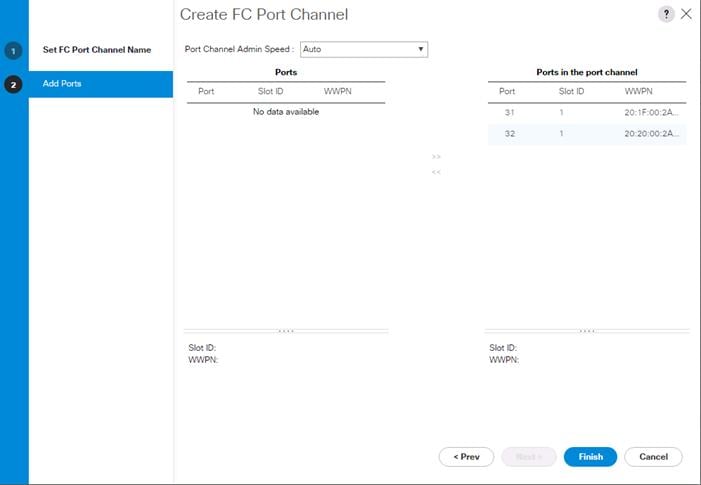The width and height of the screenshot is (701, 485).
Task: Click the Cancel button
Action: (653, 457)
